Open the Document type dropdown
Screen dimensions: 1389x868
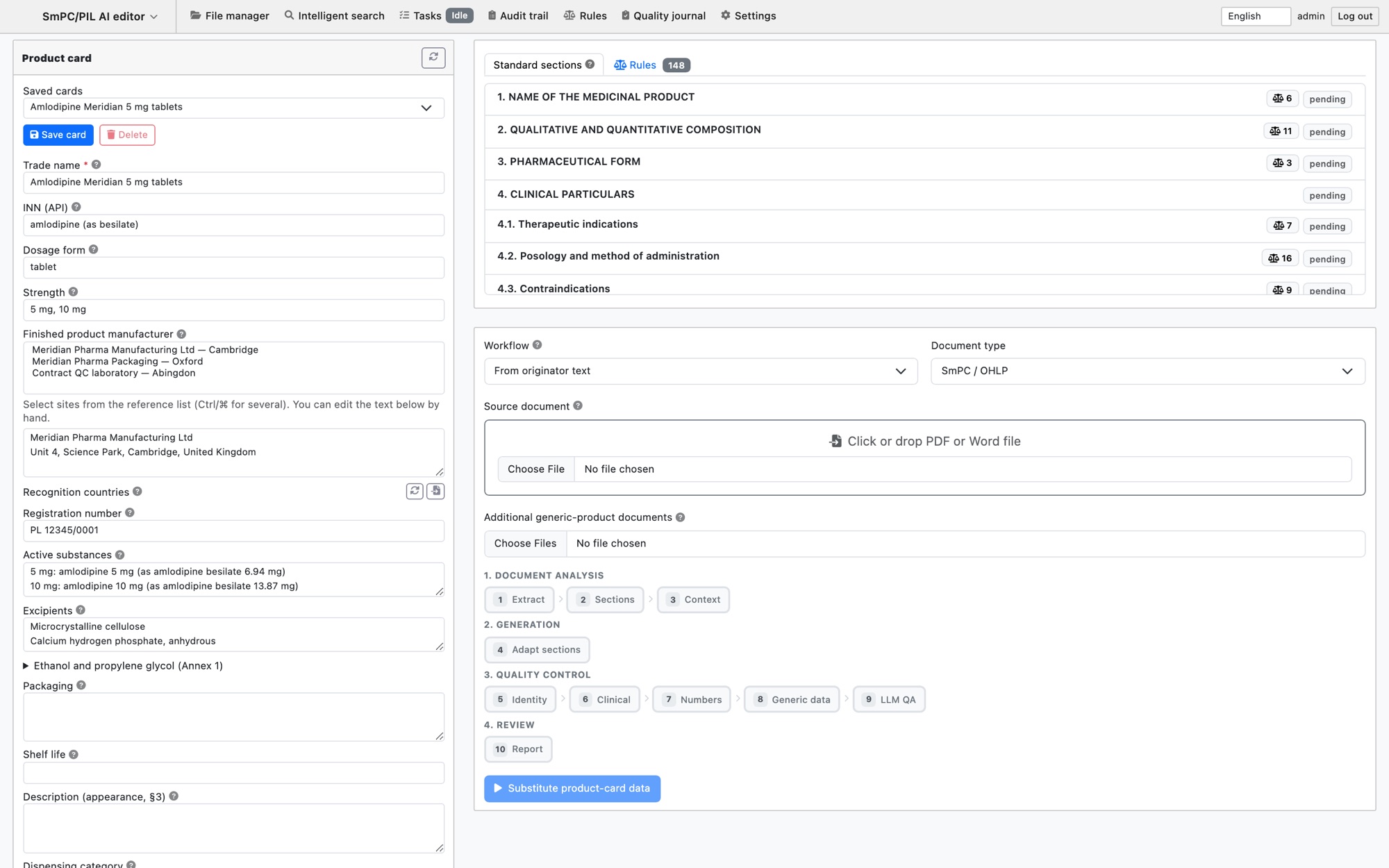pos(1148,371)
